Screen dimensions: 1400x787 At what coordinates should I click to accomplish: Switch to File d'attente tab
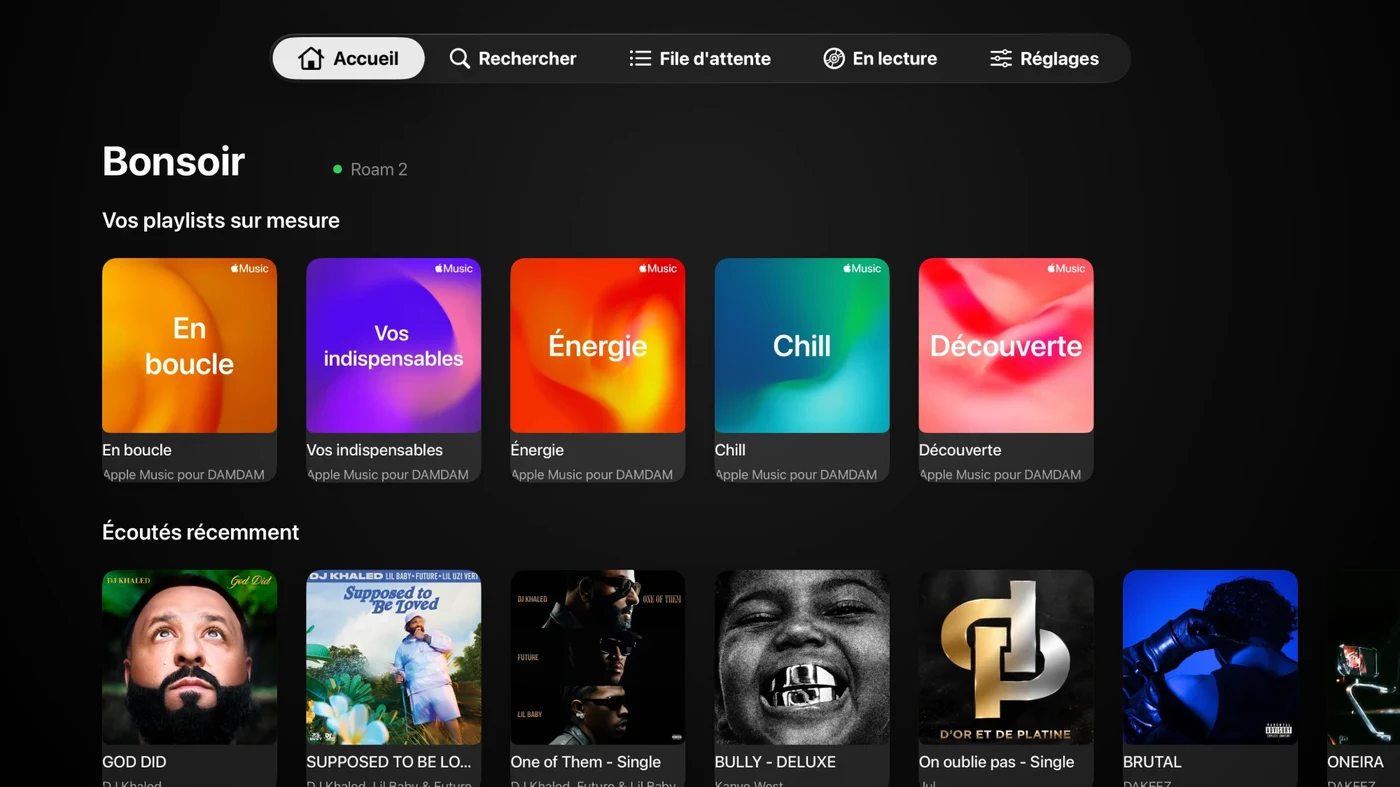coord(700,59)
